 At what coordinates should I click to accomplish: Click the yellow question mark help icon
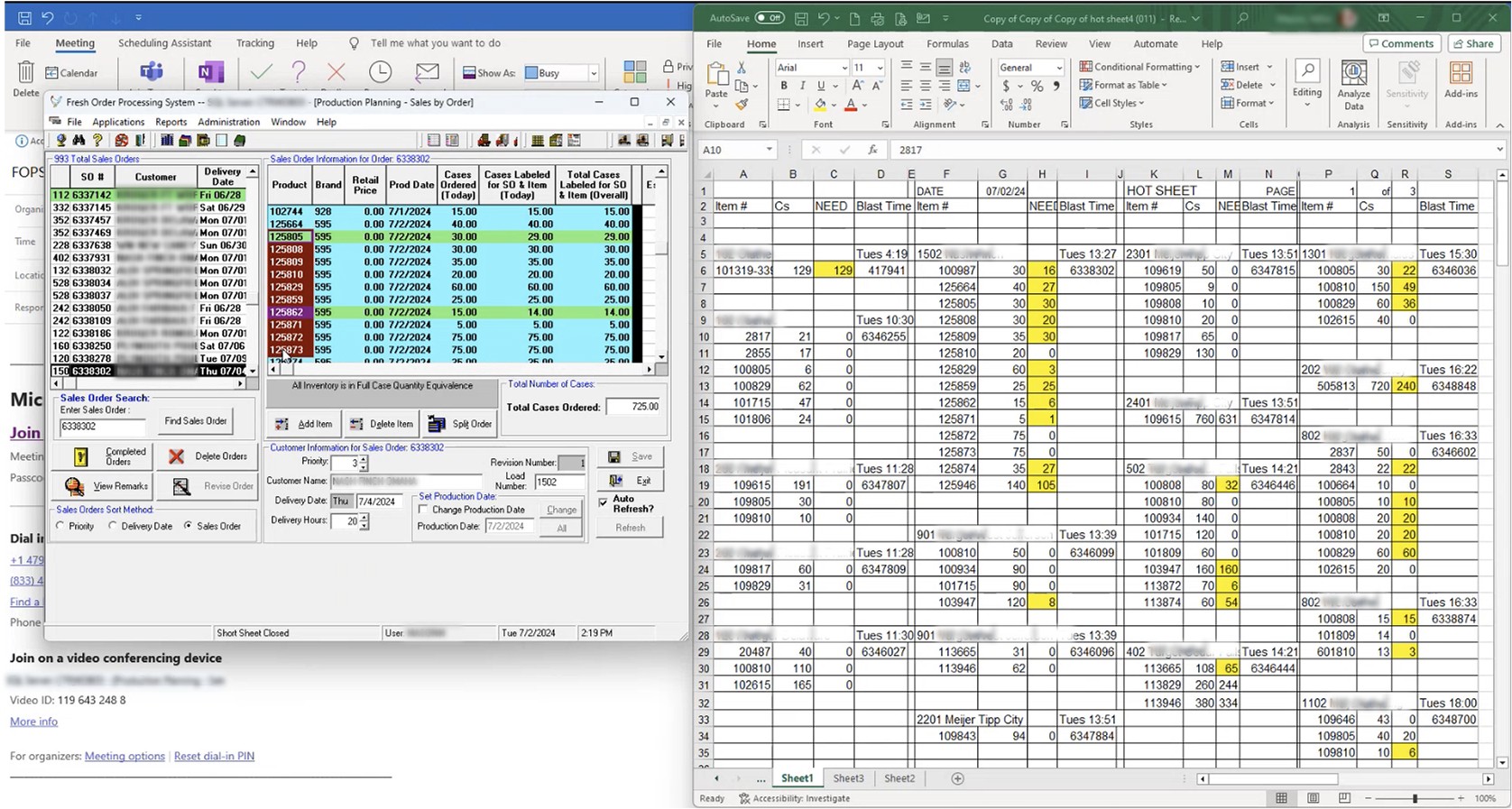point(97,141)
